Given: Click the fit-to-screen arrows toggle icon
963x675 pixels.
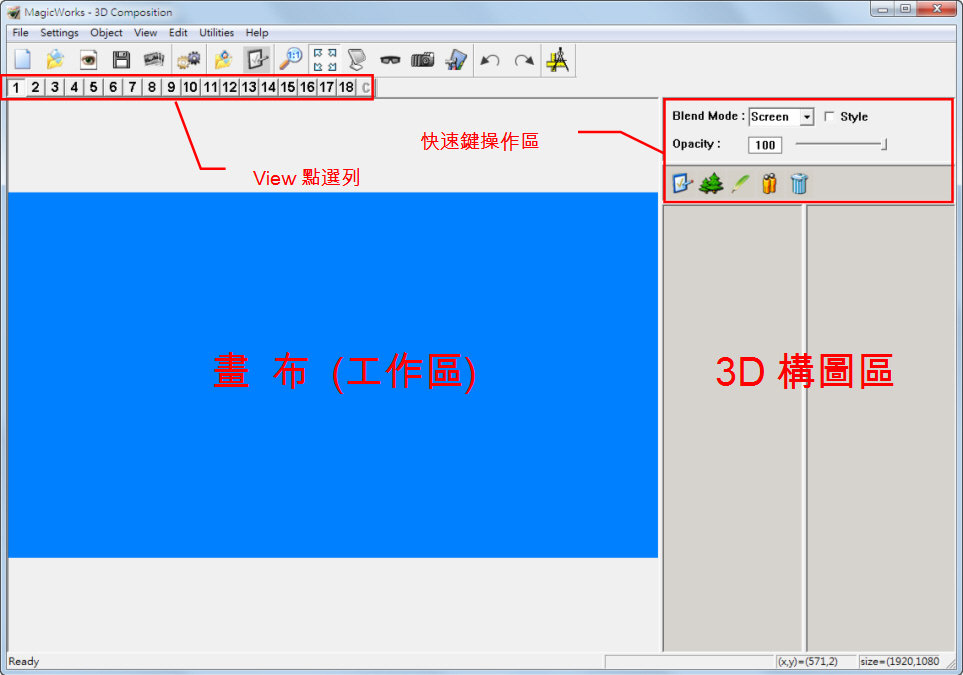Looking at the screenshot, I should click(324, 58).
